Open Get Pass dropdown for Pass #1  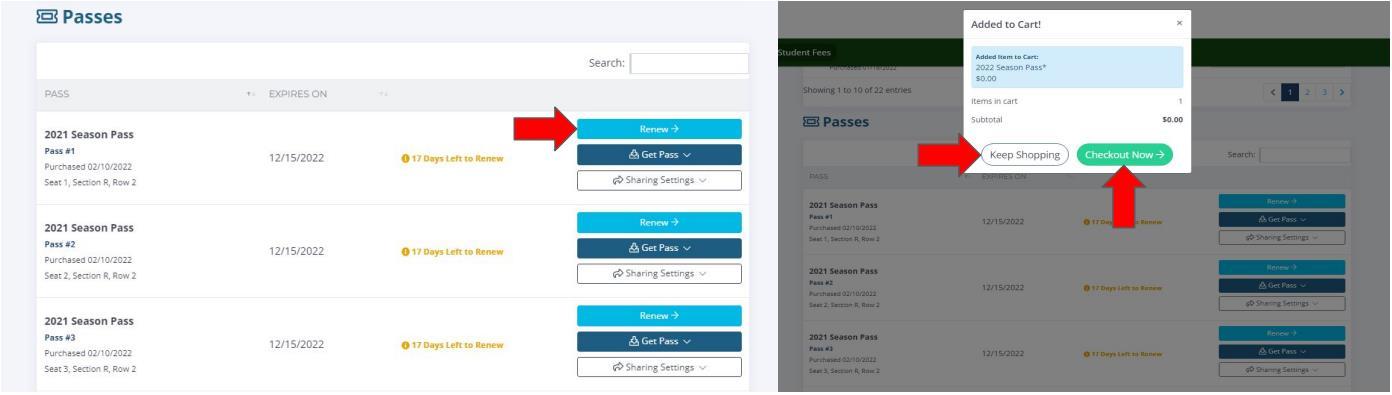[659, 155]
